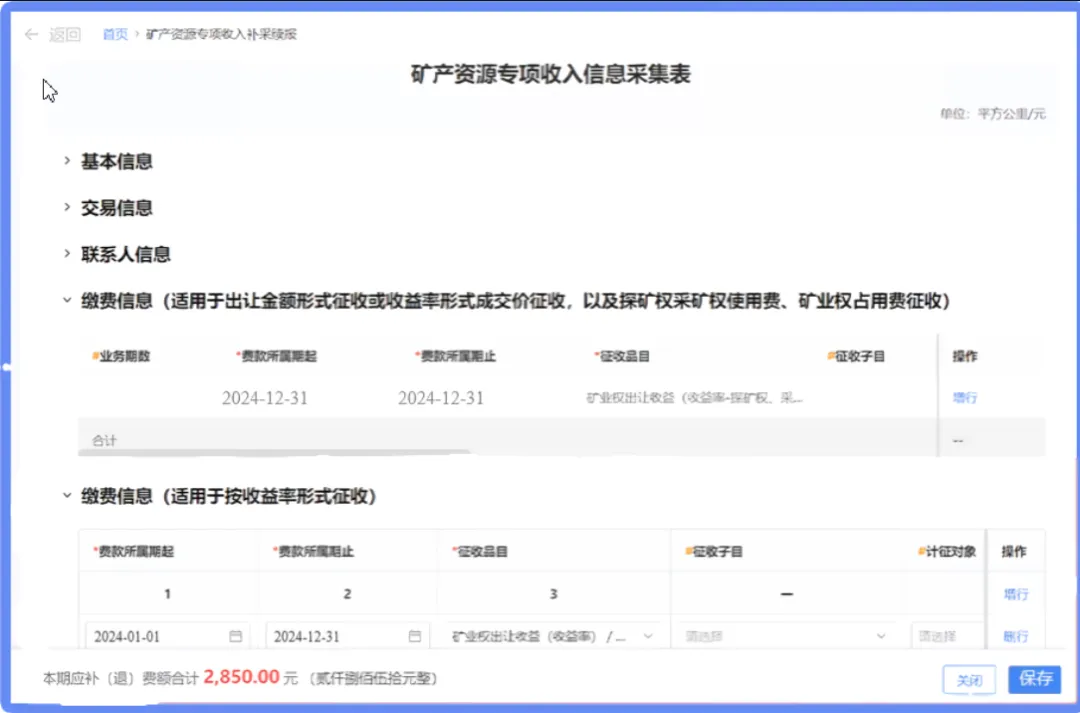Screen dimensions: 1080x713
Task: Collapse the first 缴费信息 section (出让金额形式)
Action: pyautogui.click(x=66, y=300)
